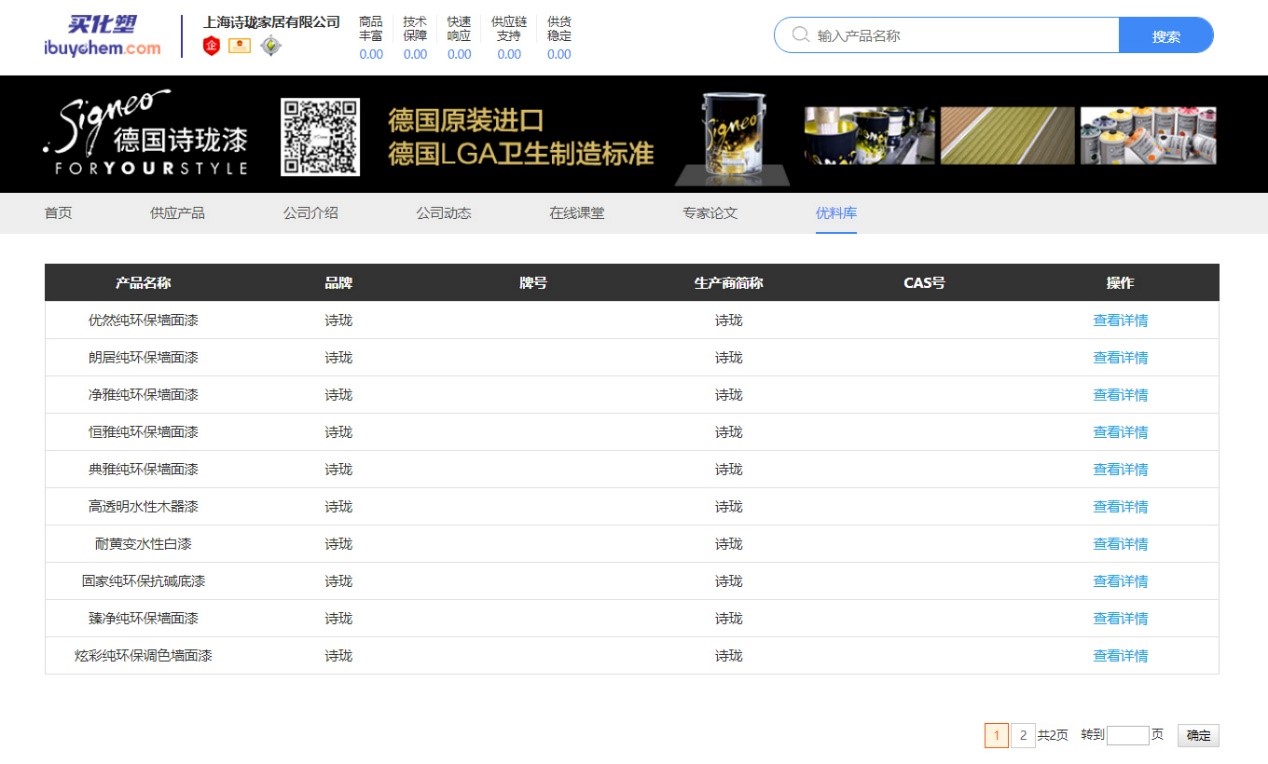Image resolution: width=1268 pixels, height=764 pixels.
Task: View details for 高透明水性木器漆
Action: tap(1120, 507)
